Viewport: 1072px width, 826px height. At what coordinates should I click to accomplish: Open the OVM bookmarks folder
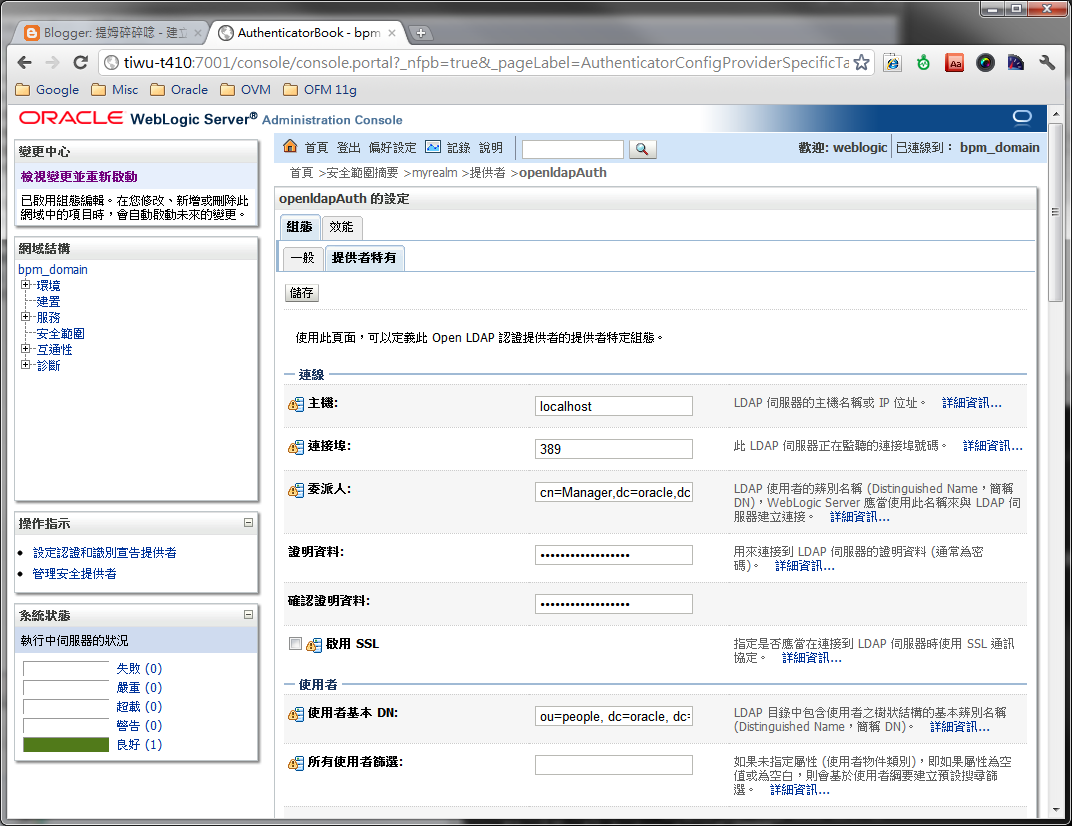(x=245, y=90)
